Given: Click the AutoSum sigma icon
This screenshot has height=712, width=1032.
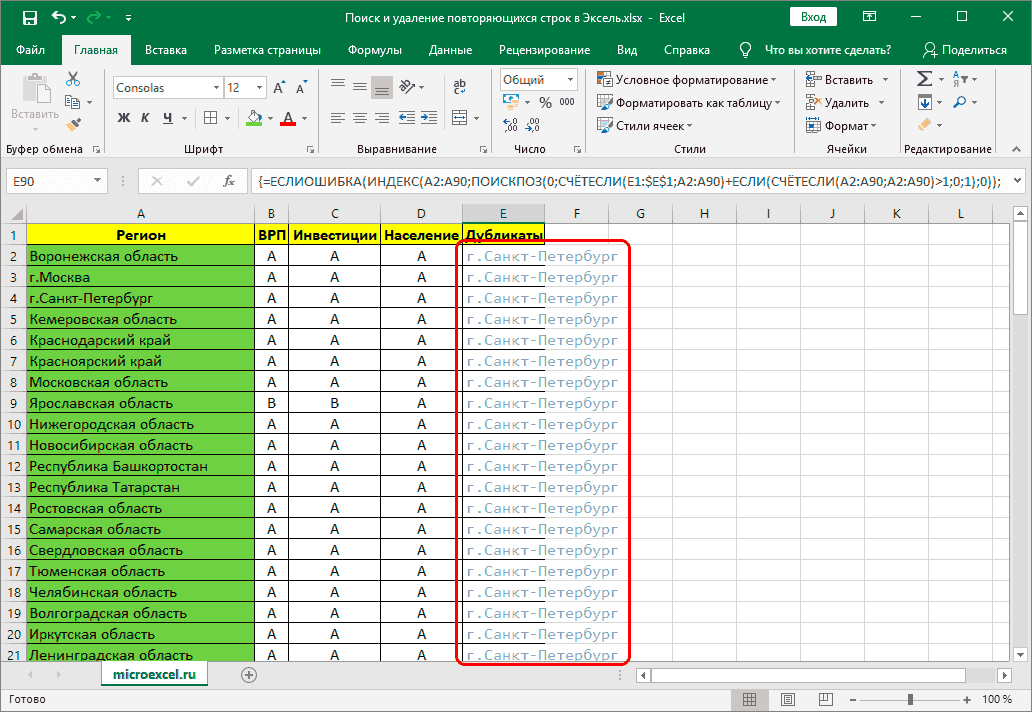Looking at the screenshot, I should pyautogui.click(x=925, y=79).
